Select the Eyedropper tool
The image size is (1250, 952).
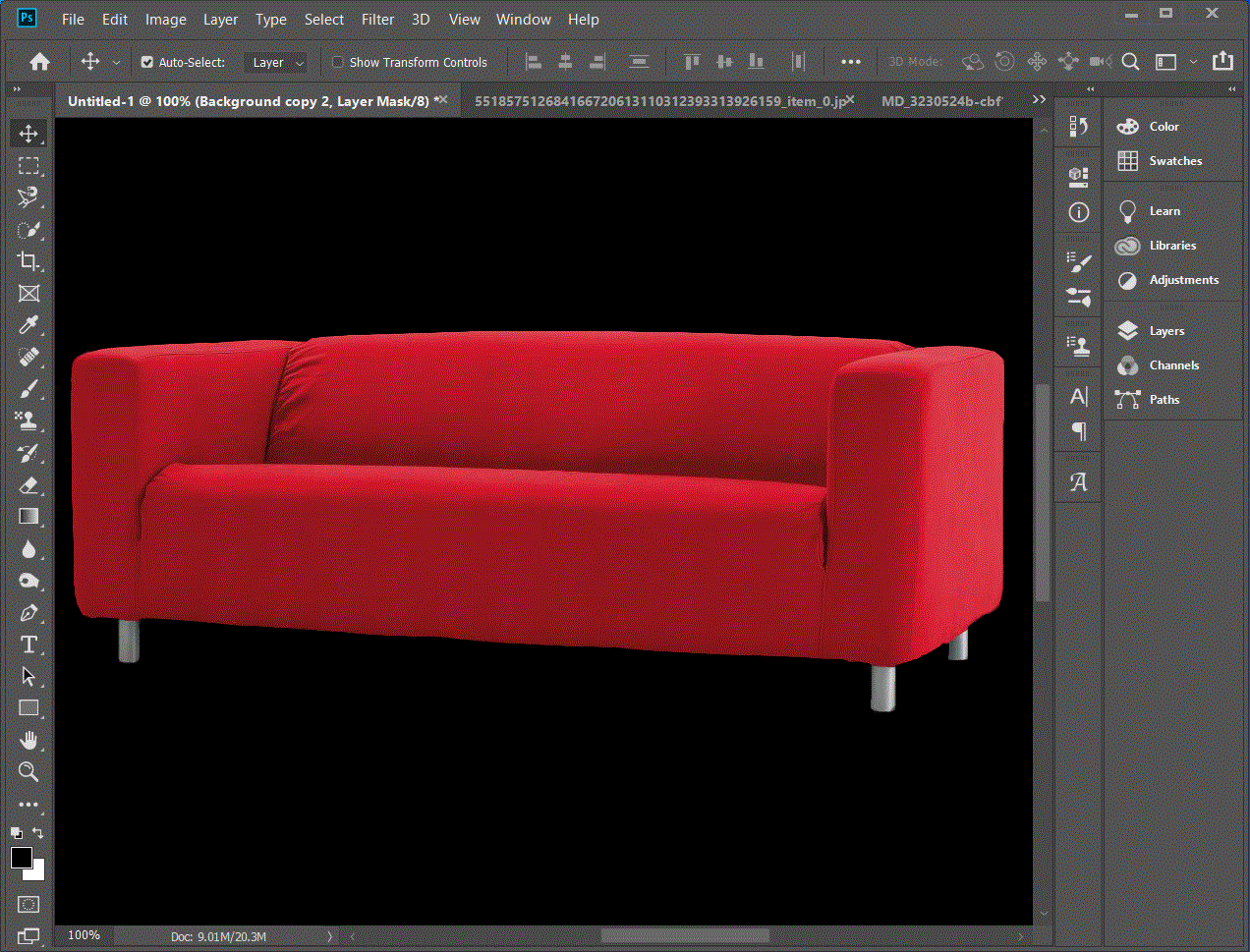tap(28, 325)
